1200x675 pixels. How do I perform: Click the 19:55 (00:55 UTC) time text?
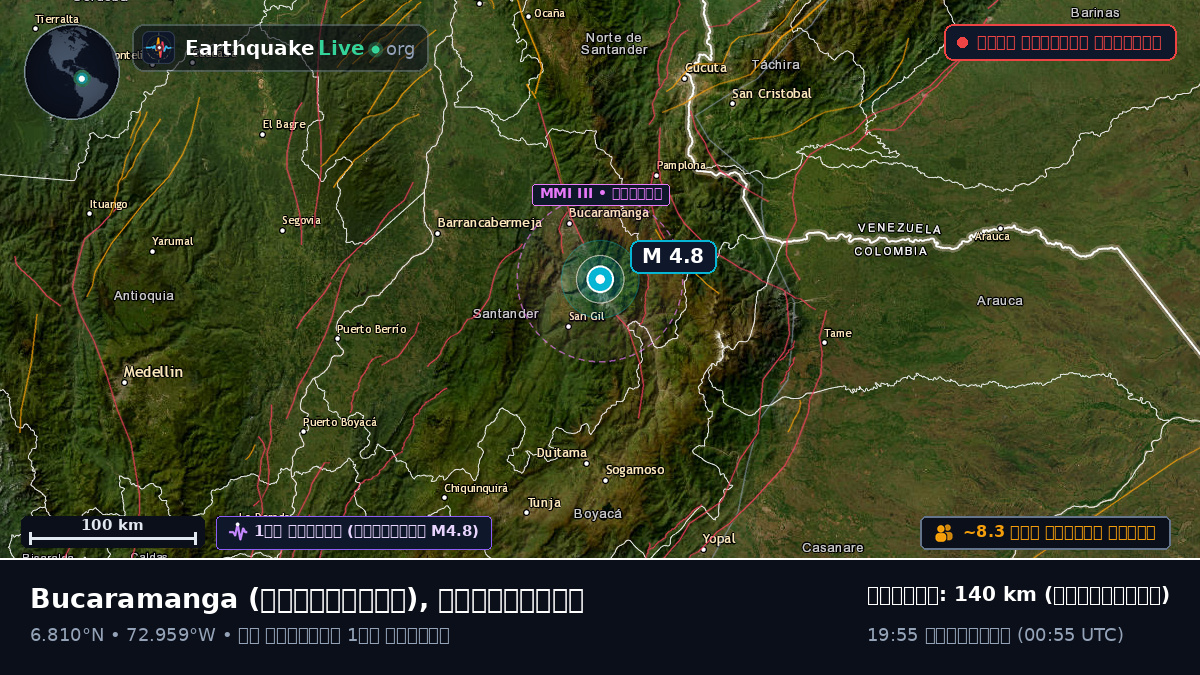point(995,635)
